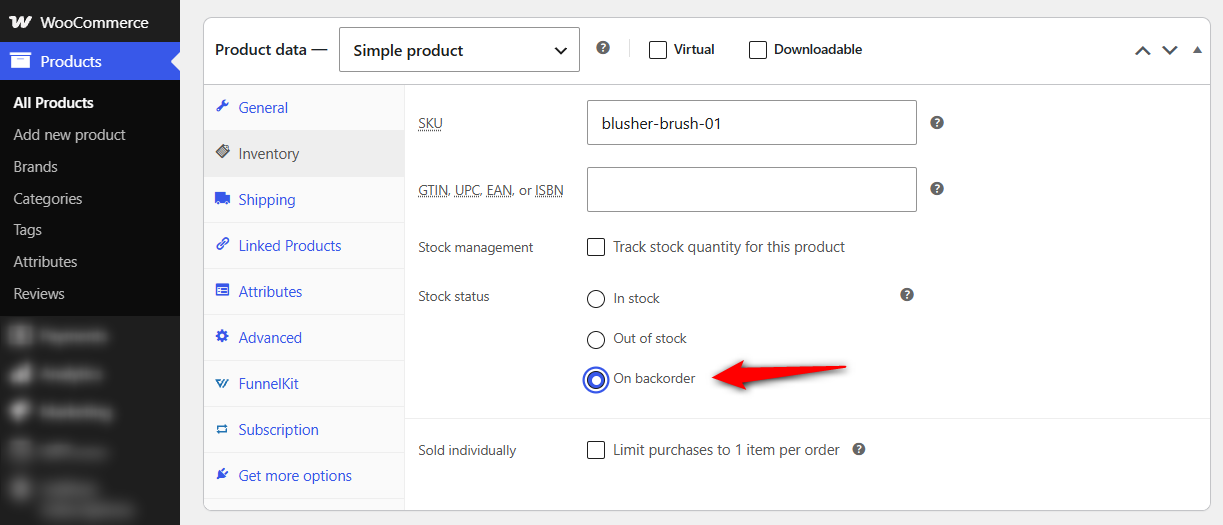Click the Shipping tab truck icon
Viewport: 1223px width, 525px height.
(x=222, y=199)
